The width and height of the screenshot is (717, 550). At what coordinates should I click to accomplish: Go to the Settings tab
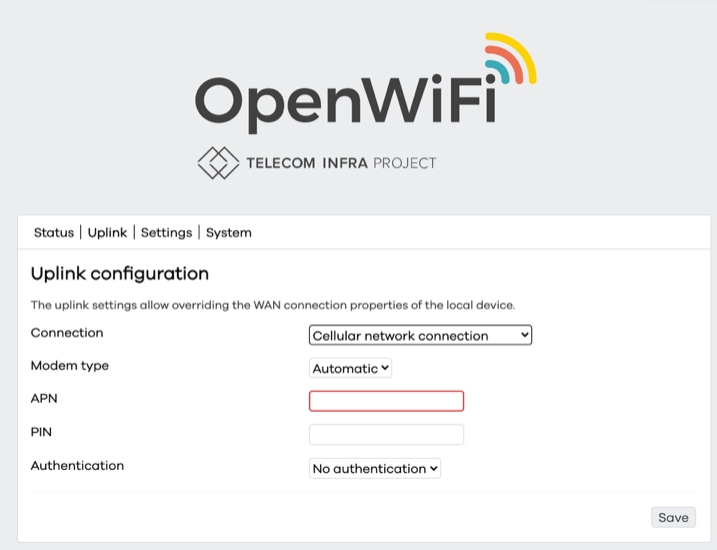166,232
